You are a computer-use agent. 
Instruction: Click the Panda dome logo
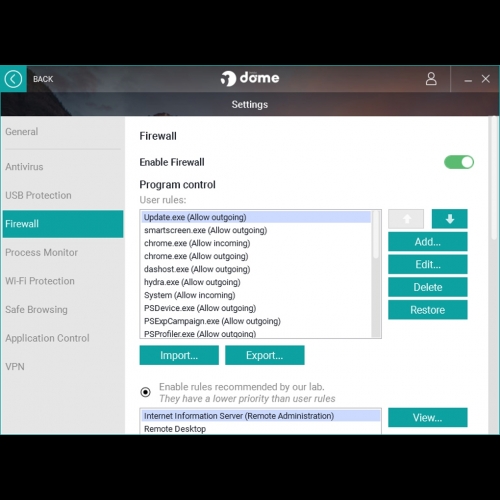(250, 79)
